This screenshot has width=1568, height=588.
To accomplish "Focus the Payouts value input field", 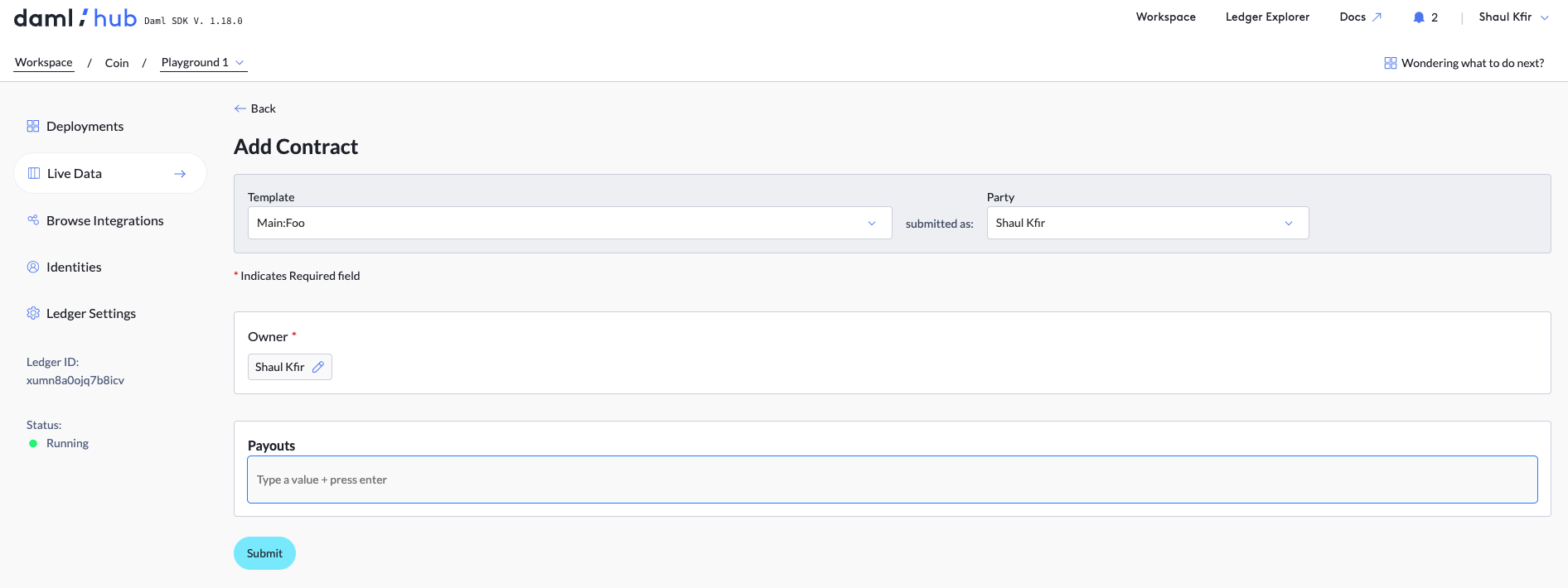I will point(892,480).
